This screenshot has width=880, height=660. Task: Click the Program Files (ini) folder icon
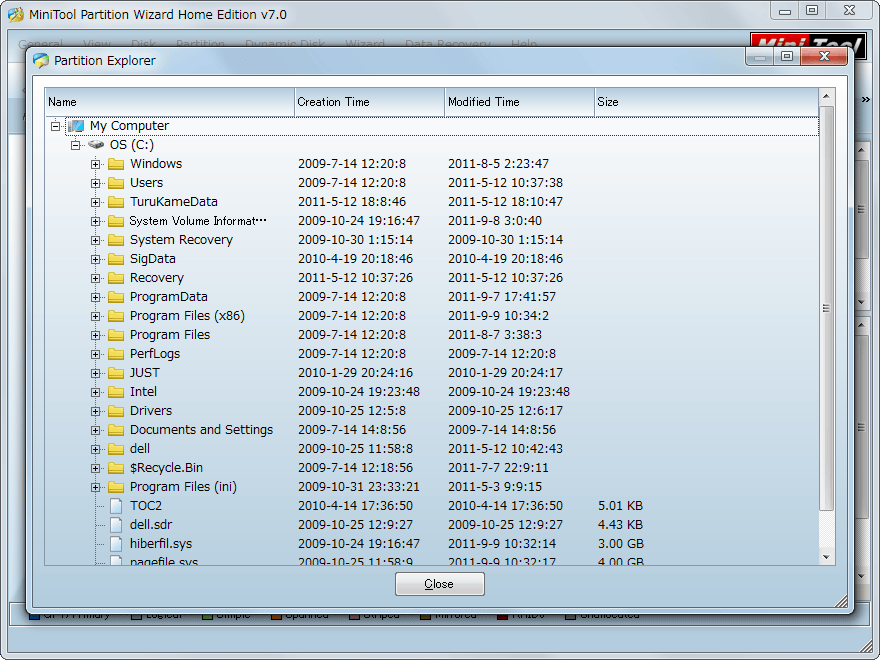coord(116,487)
